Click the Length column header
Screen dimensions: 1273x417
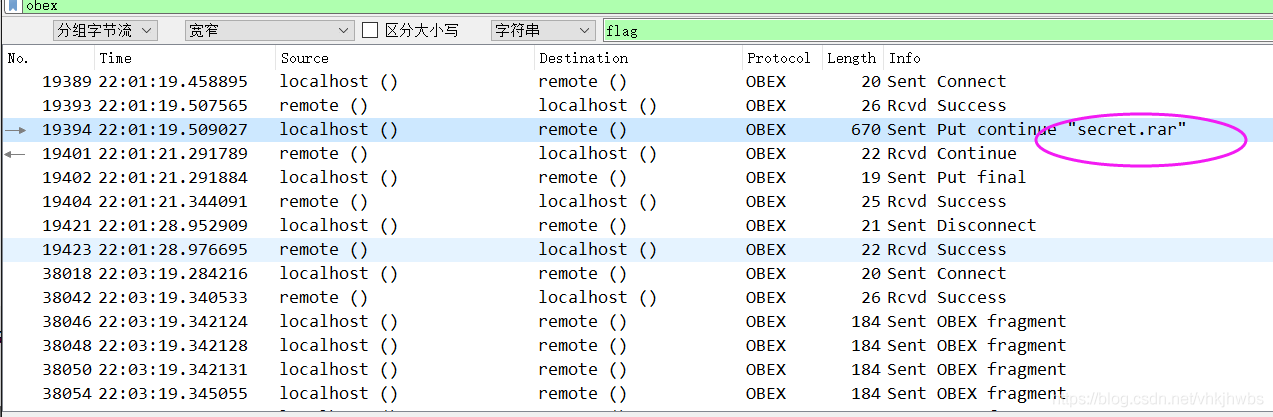[x=851, y=58]
